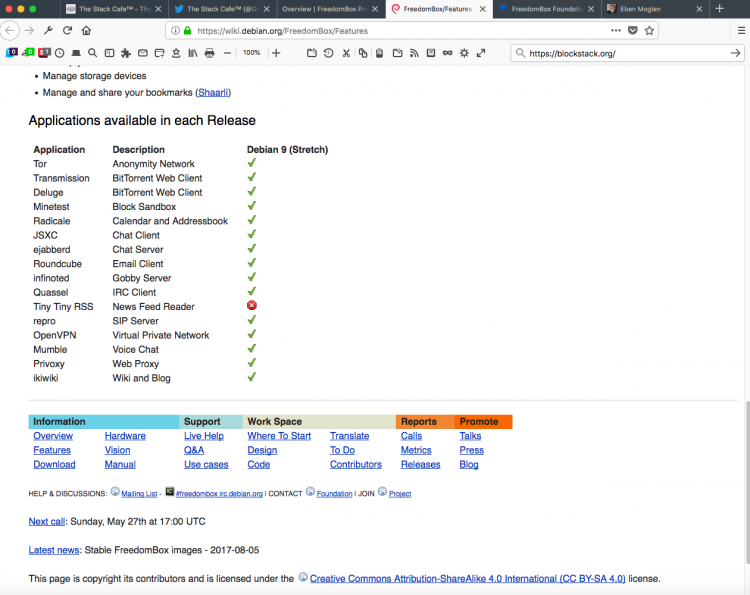Open the developer tools wrench icon
The image size is (750, 595).
coord(48,31)
